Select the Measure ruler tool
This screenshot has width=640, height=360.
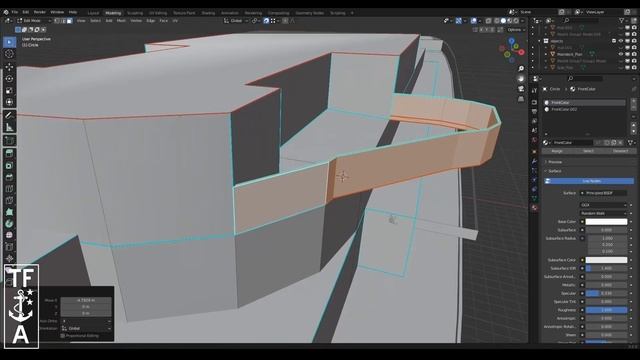coord(9,127)
